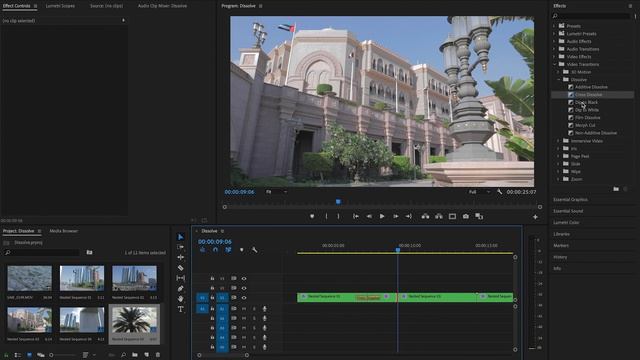Click New Bin icon in Project panel

pos(135,355)
